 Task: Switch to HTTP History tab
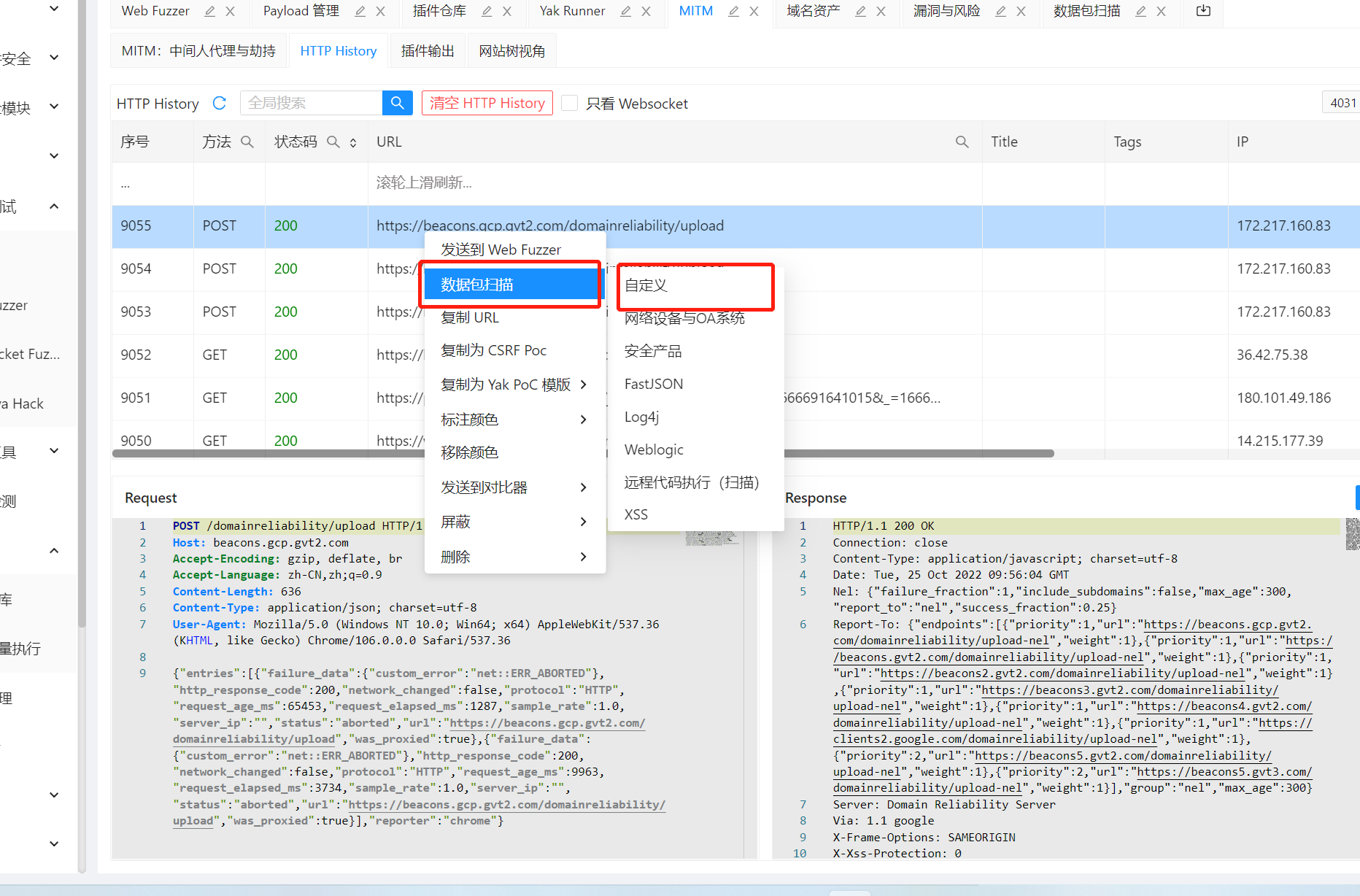339,51
